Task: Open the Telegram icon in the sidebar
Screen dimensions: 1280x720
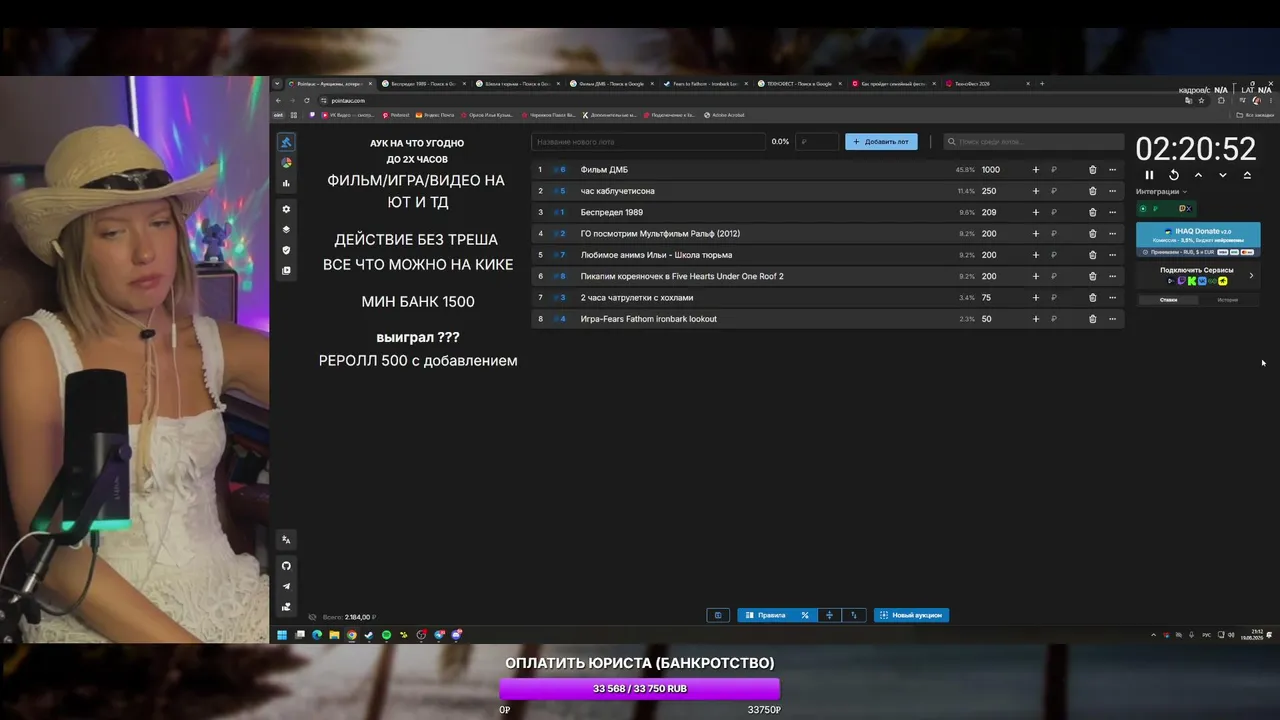Action: pos(286,586)
